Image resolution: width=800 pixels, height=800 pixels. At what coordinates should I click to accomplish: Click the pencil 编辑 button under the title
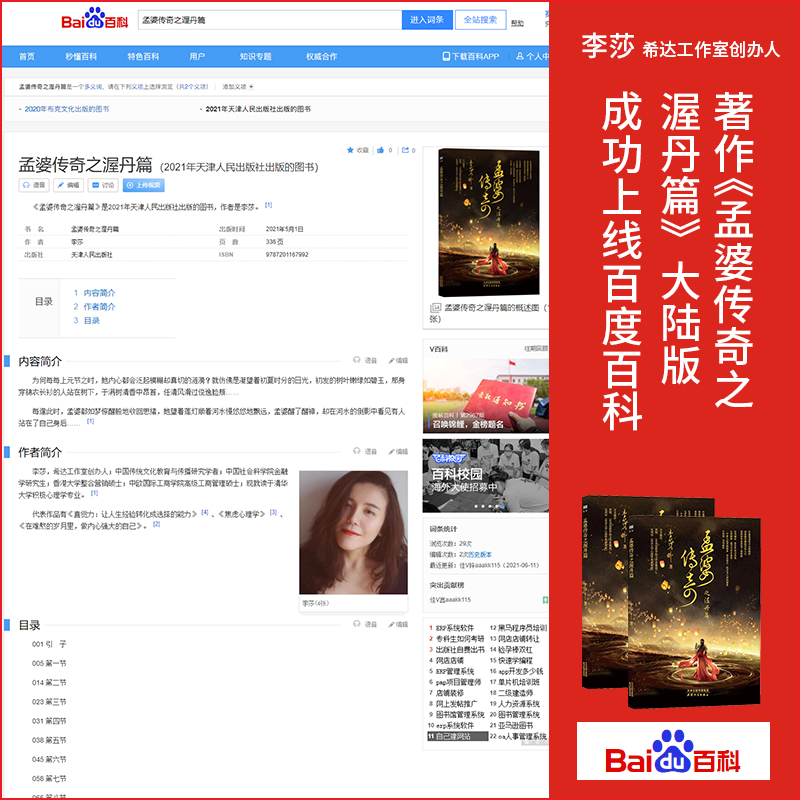pos(68,185)
